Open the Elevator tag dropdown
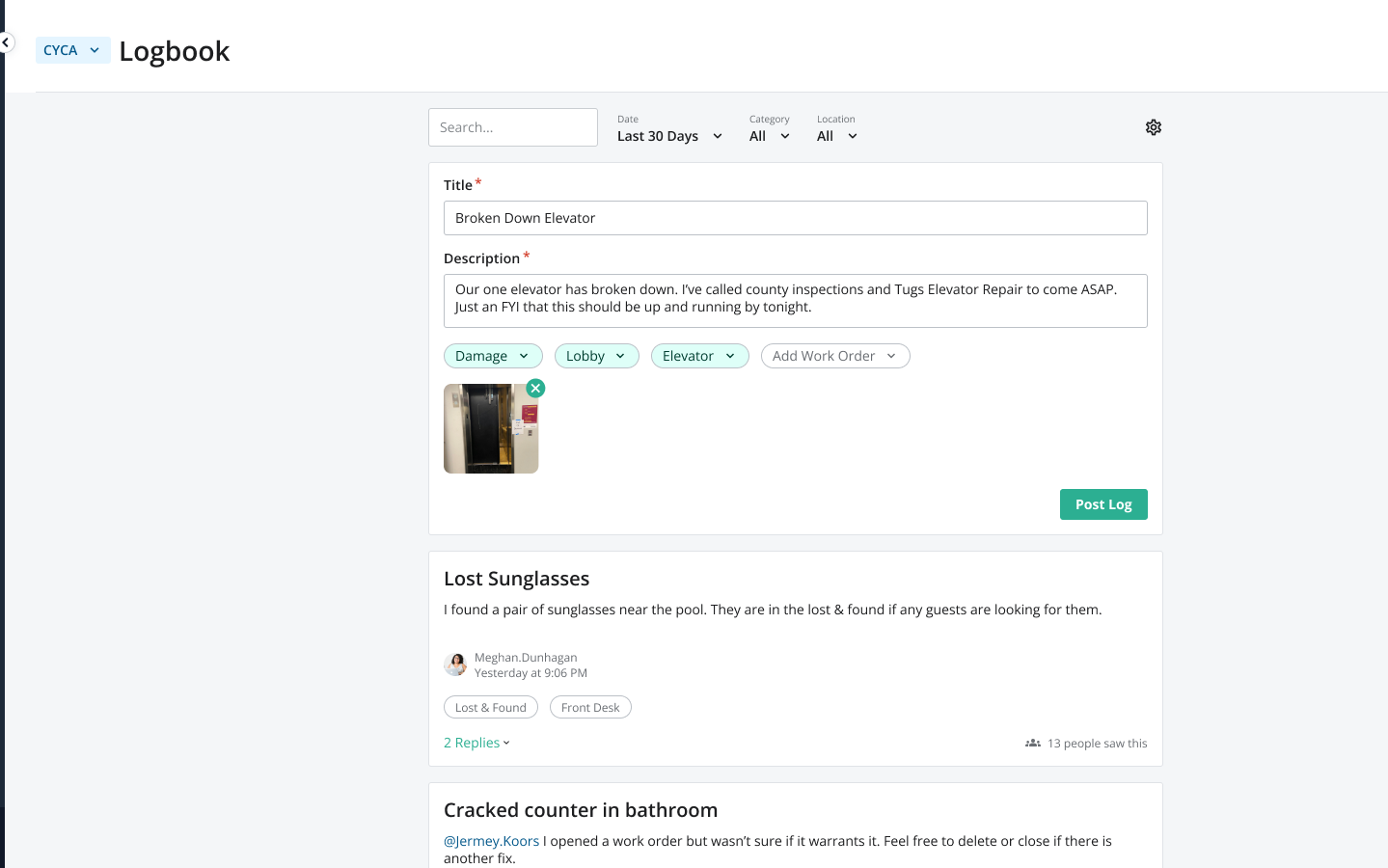 click(x=699, y=356)
